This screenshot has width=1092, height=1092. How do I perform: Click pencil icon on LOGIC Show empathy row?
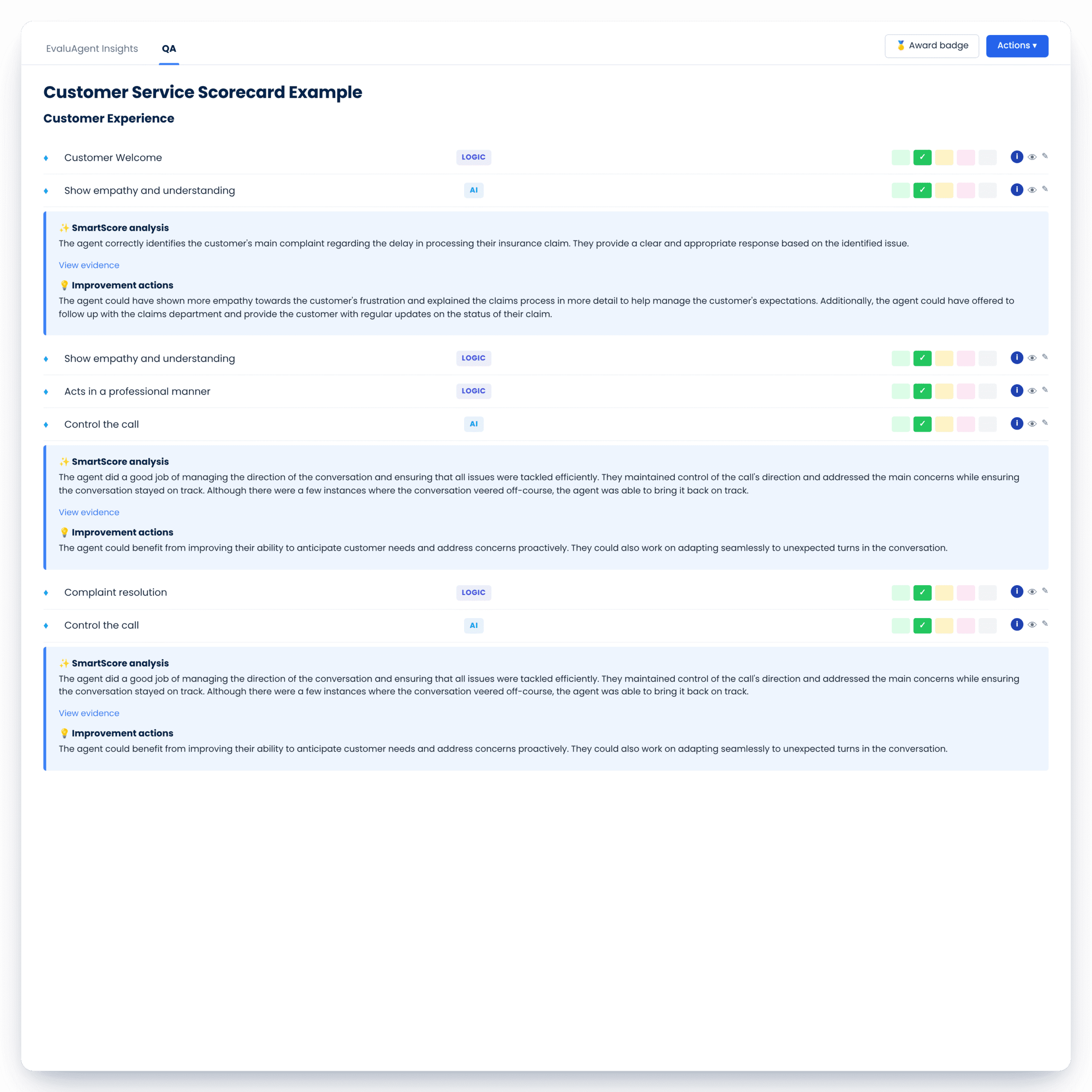(1045, 357)
